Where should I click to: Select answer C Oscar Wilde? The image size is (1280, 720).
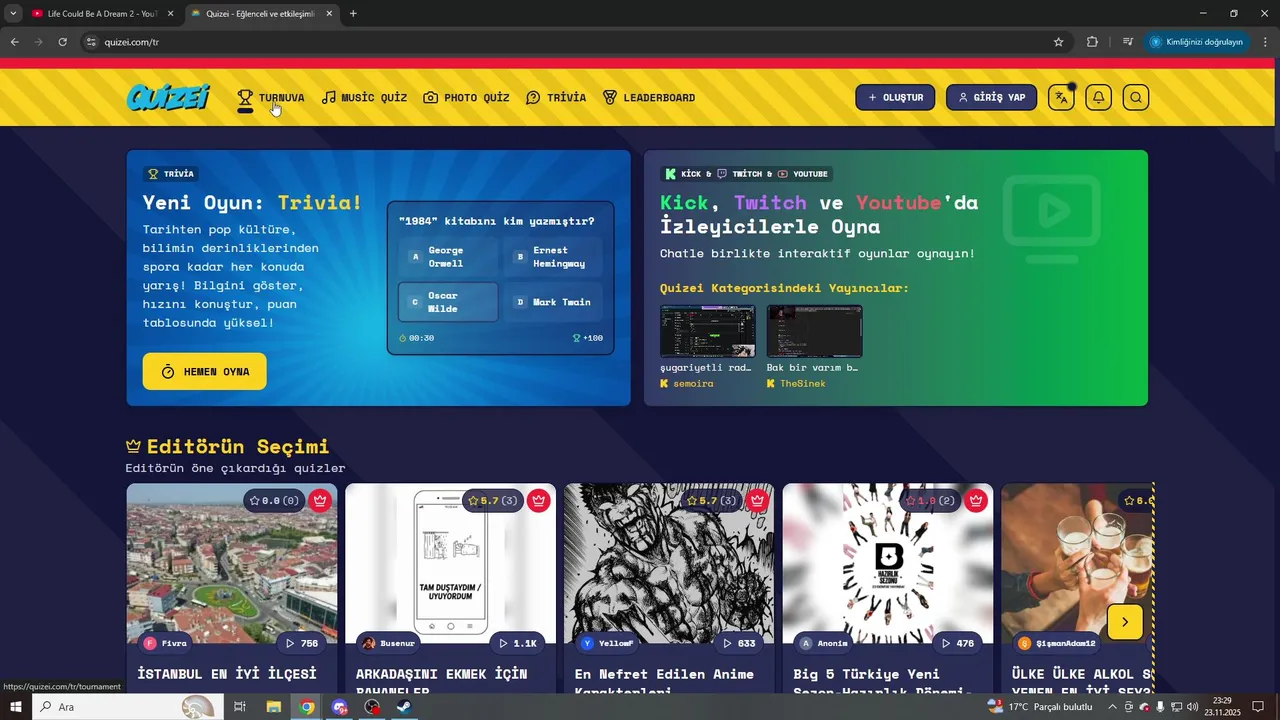coord(448,302)
